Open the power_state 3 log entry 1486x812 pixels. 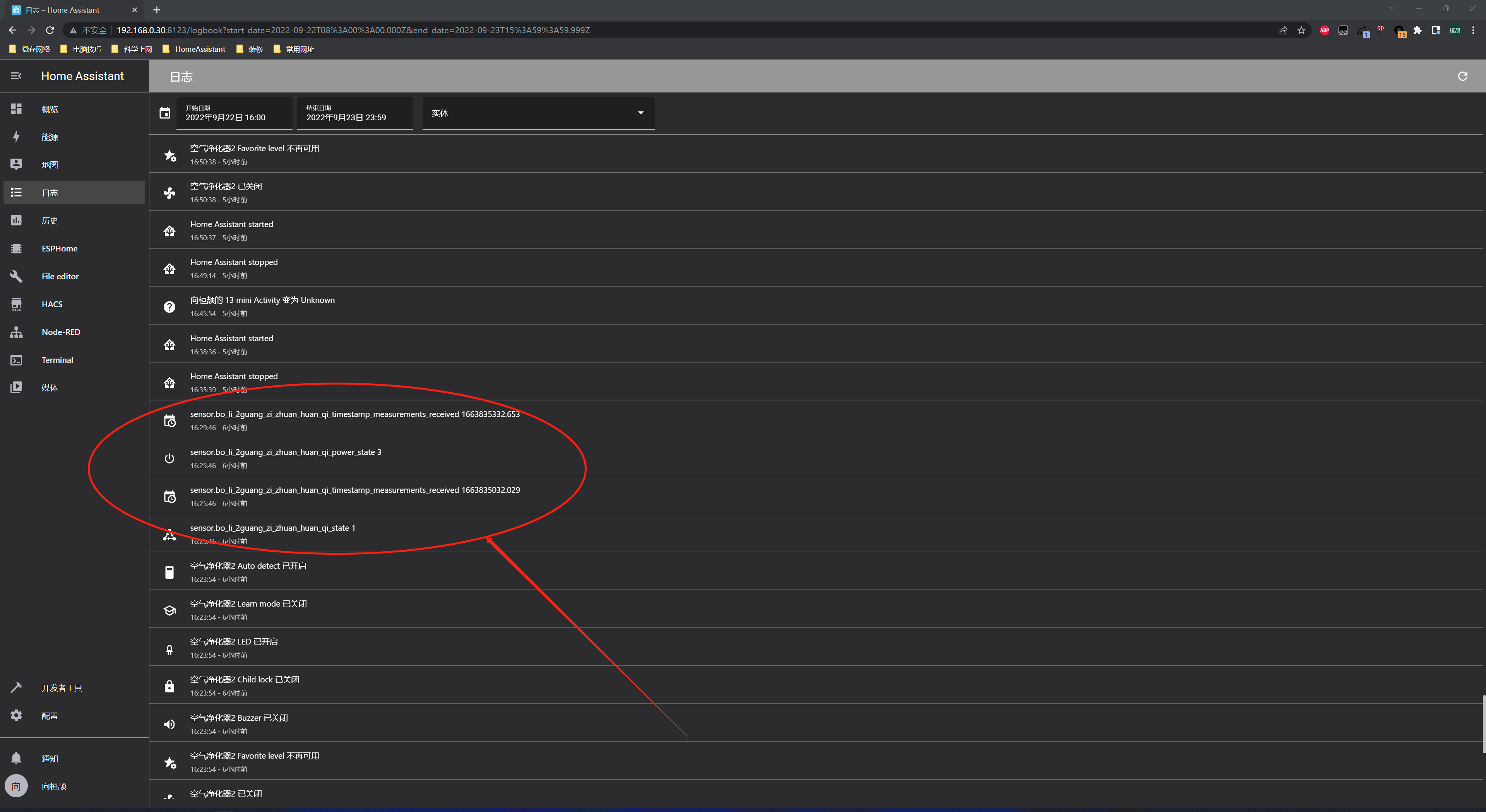[x=816, y=458]
